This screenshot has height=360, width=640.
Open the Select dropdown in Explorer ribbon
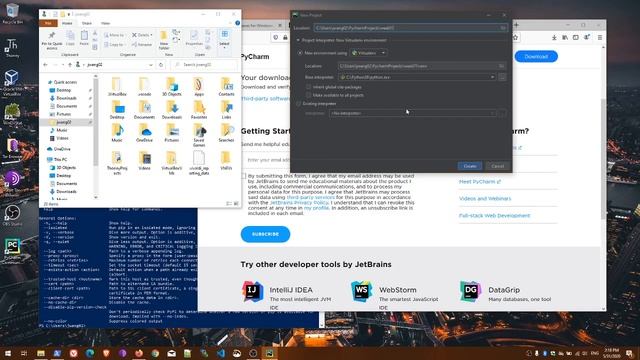(224, 40)
